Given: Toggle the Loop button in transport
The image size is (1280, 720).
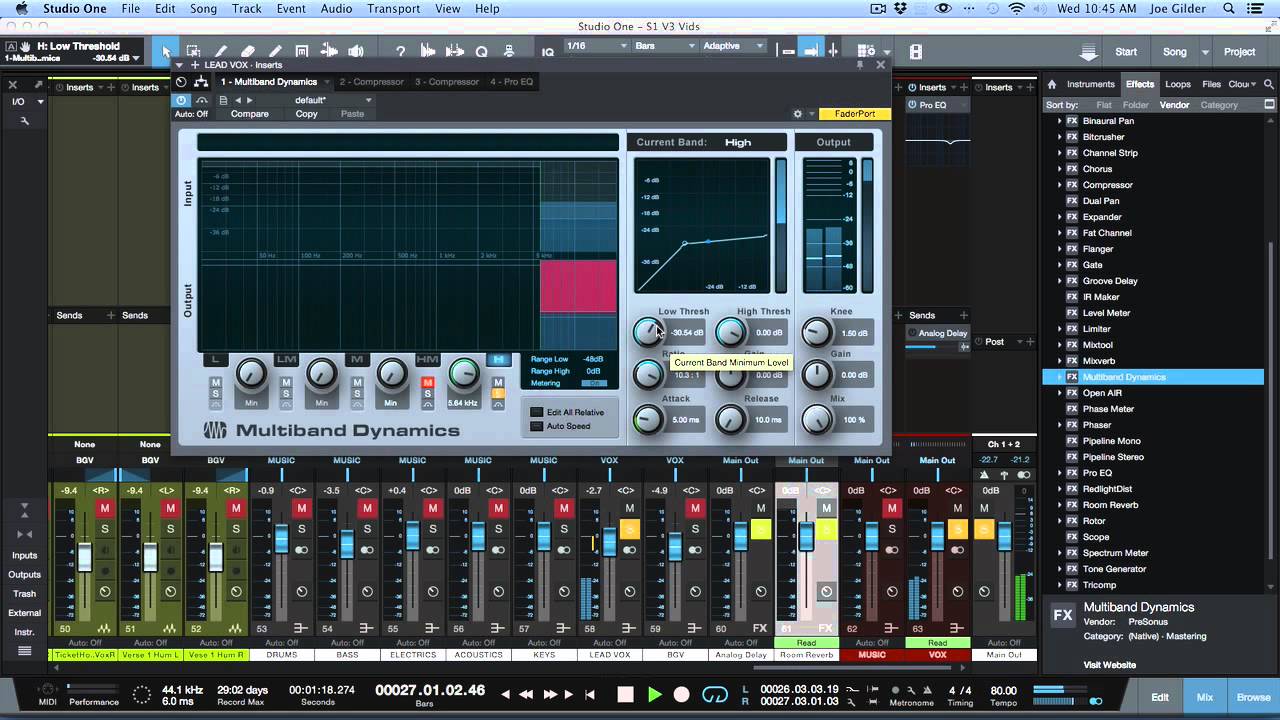Looking at the screenshot, I should click(x=715, y=694).
